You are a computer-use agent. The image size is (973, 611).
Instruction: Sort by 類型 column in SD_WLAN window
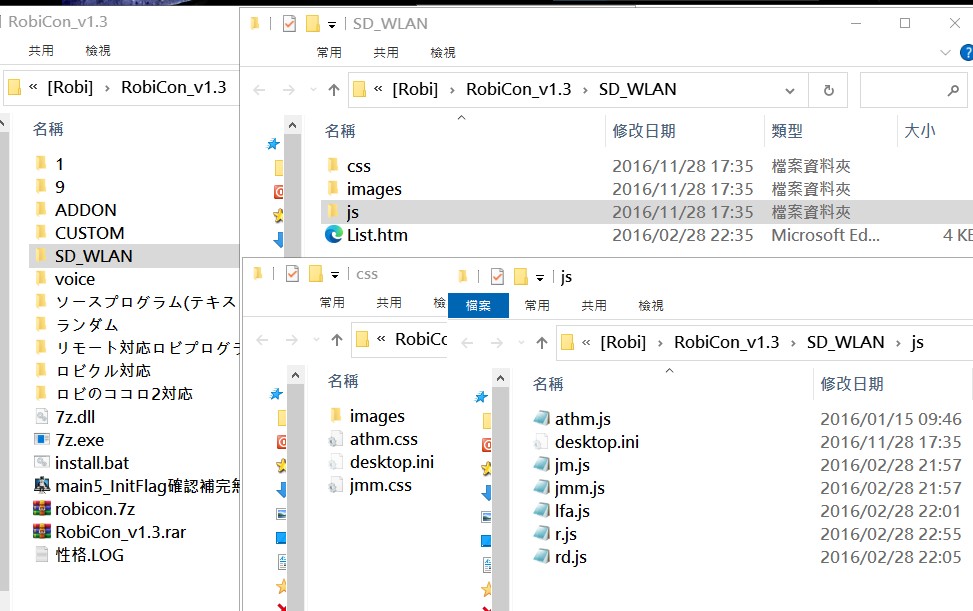[787, 132]
